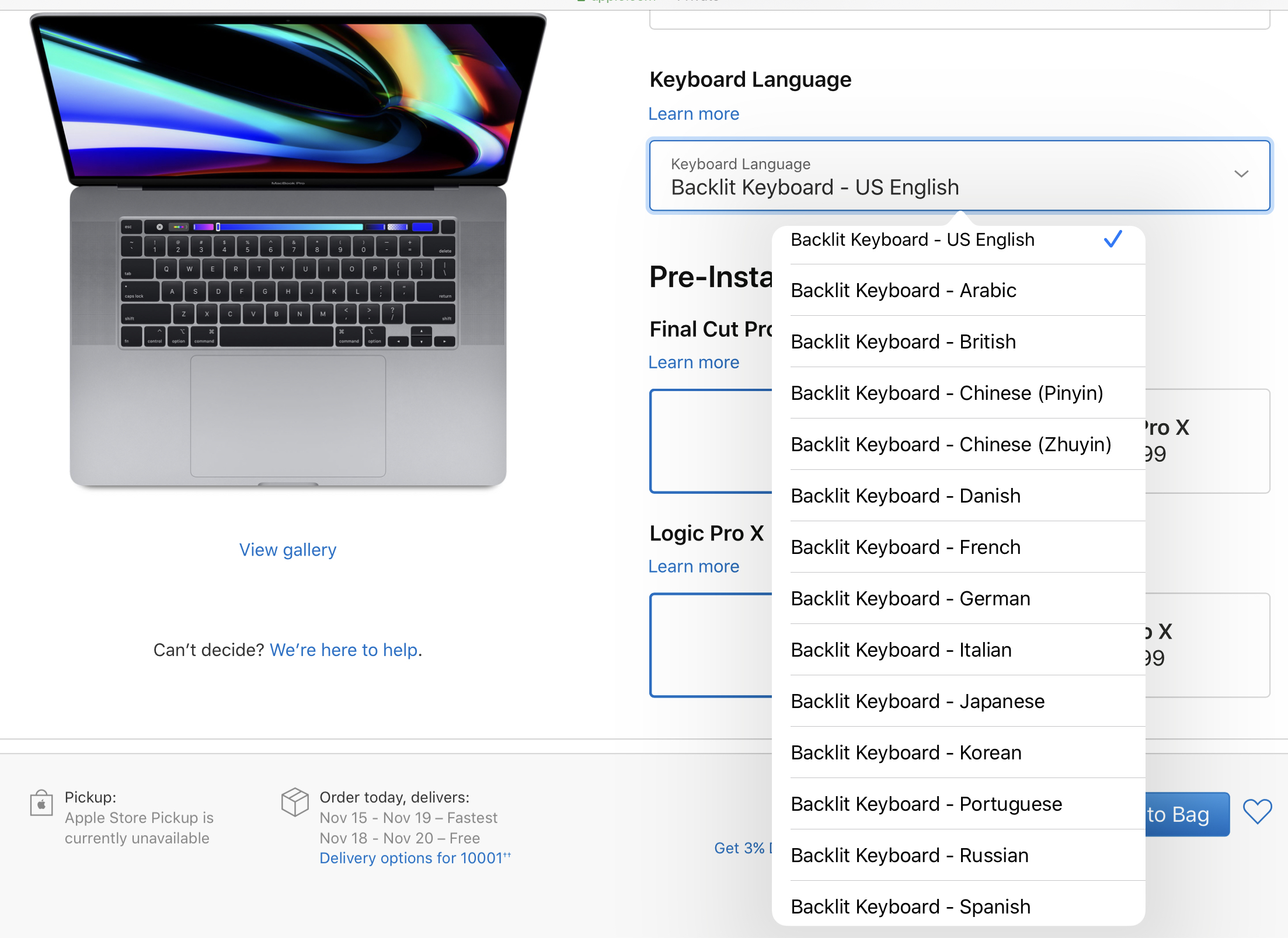Open Learn more under Logic Pro X
Image resolution: width=1288 pixels, height=938 pixels.
[x=694, y=566]
